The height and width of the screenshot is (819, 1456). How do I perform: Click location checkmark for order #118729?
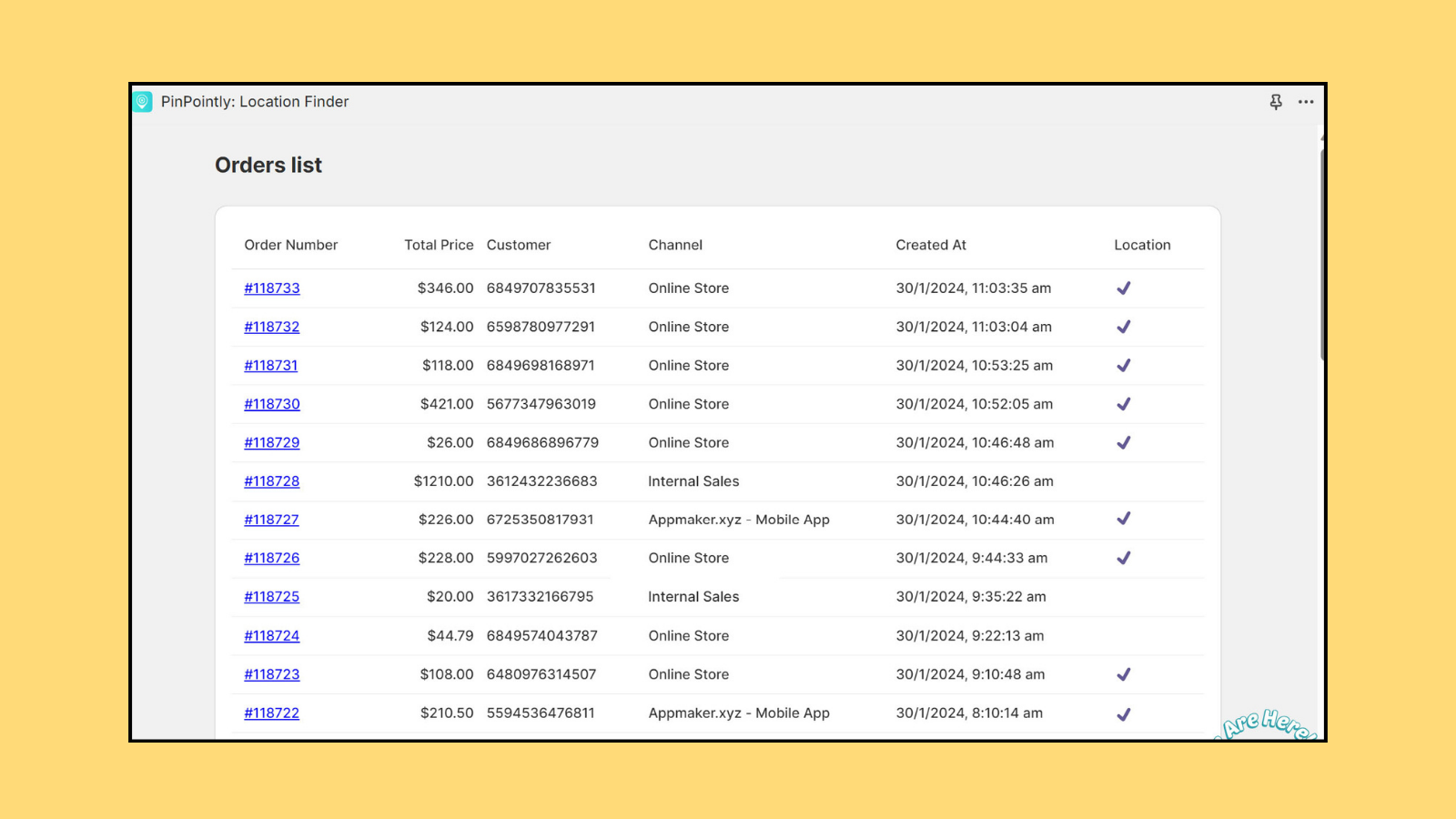pyautogui.click(x=1124, y=442)
